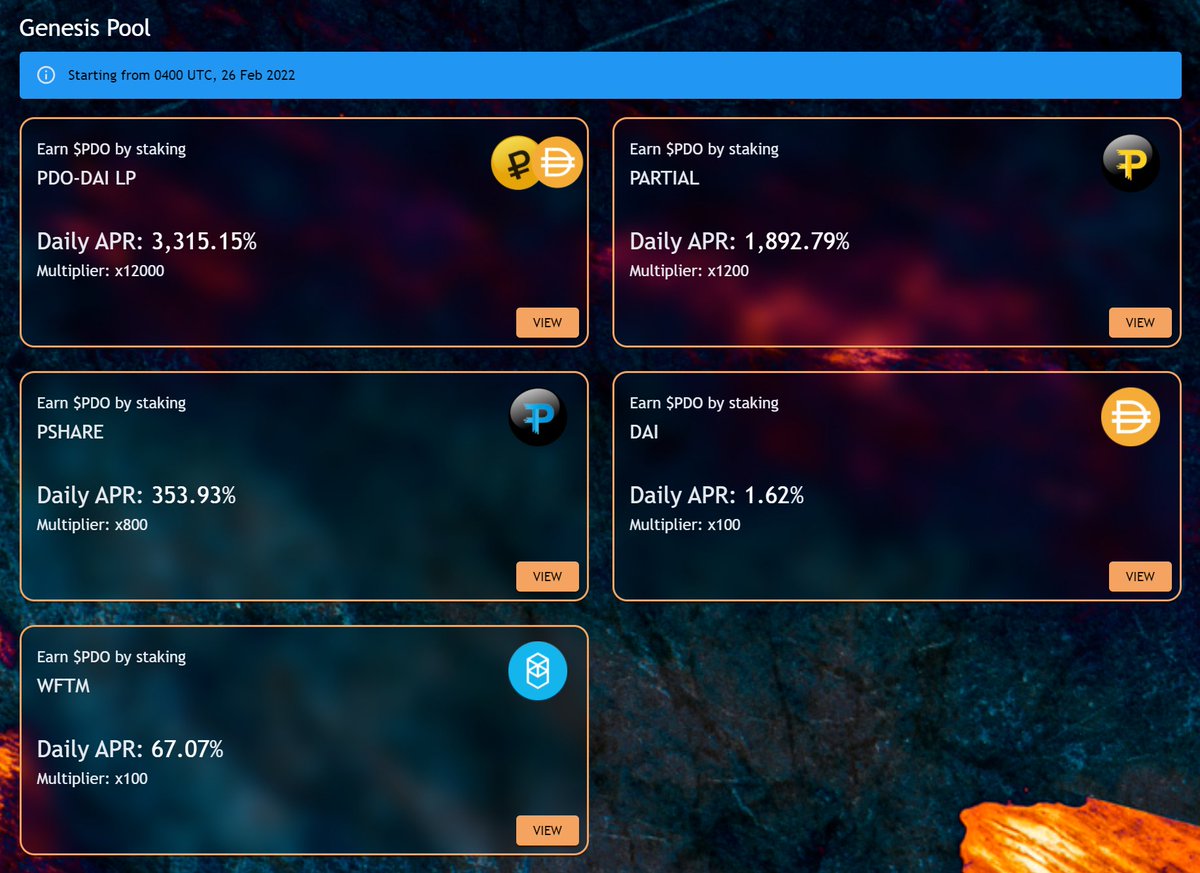The image size is (1200, 873).
Task: Click the DAI pool name text
Action: click(x=644, y=432)
